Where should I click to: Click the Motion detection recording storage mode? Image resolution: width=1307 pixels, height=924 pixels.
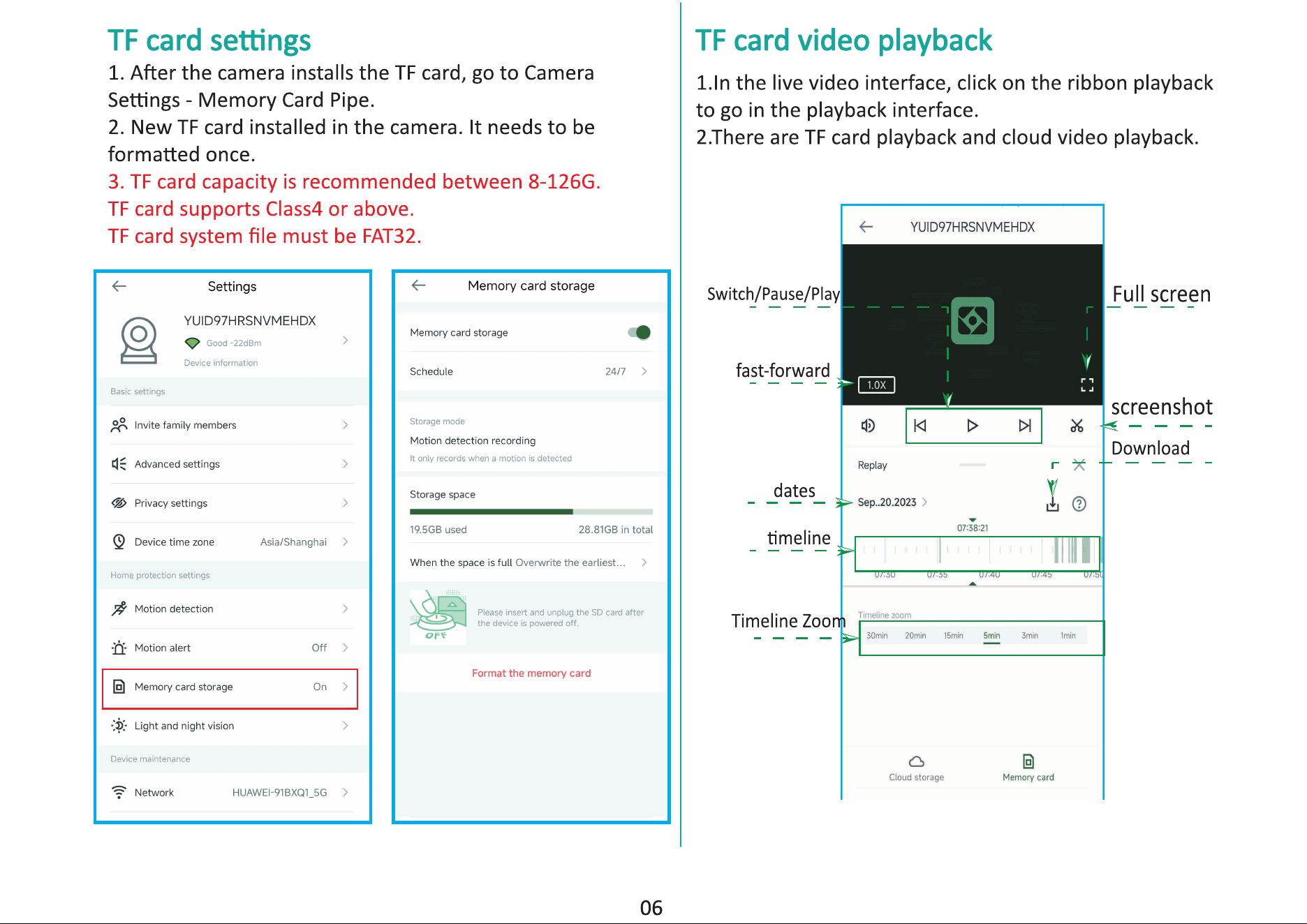(531, 440)
